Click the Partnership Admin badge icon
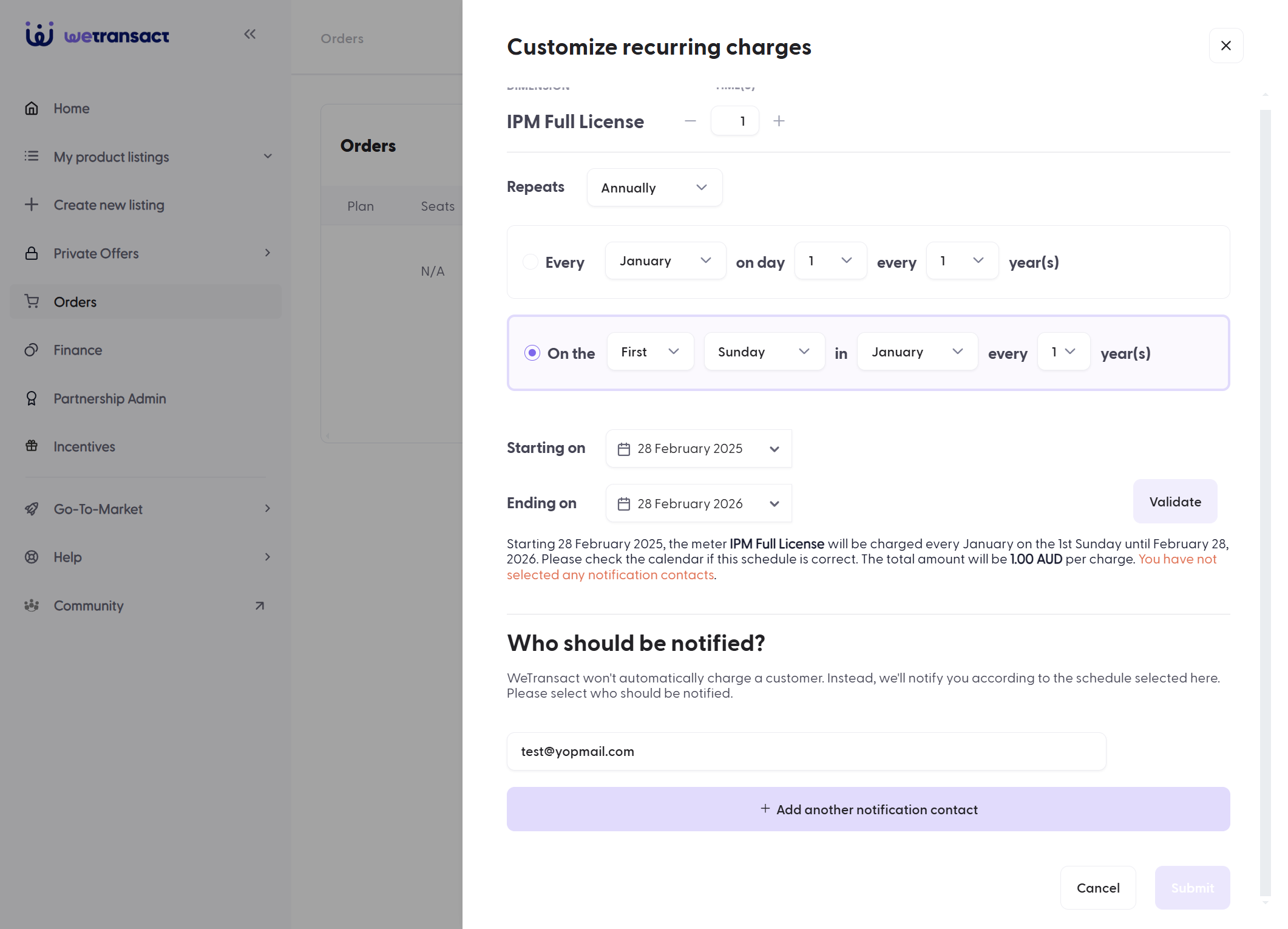This screenshot has height=929, width=1288. click(32, 398)
